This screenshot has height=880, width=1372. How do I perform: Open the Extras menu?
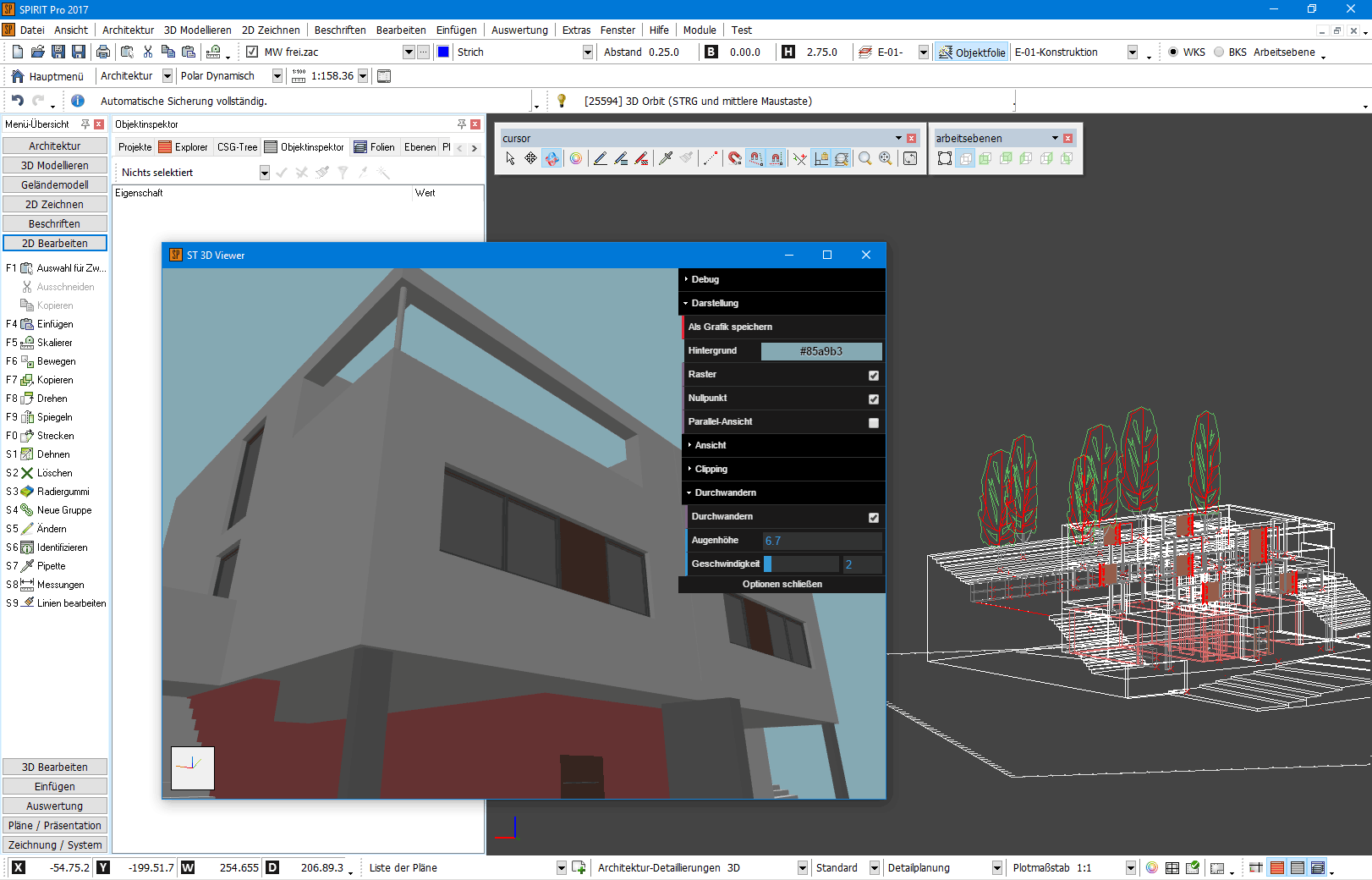pyautogui.click(x=576, y=30)
